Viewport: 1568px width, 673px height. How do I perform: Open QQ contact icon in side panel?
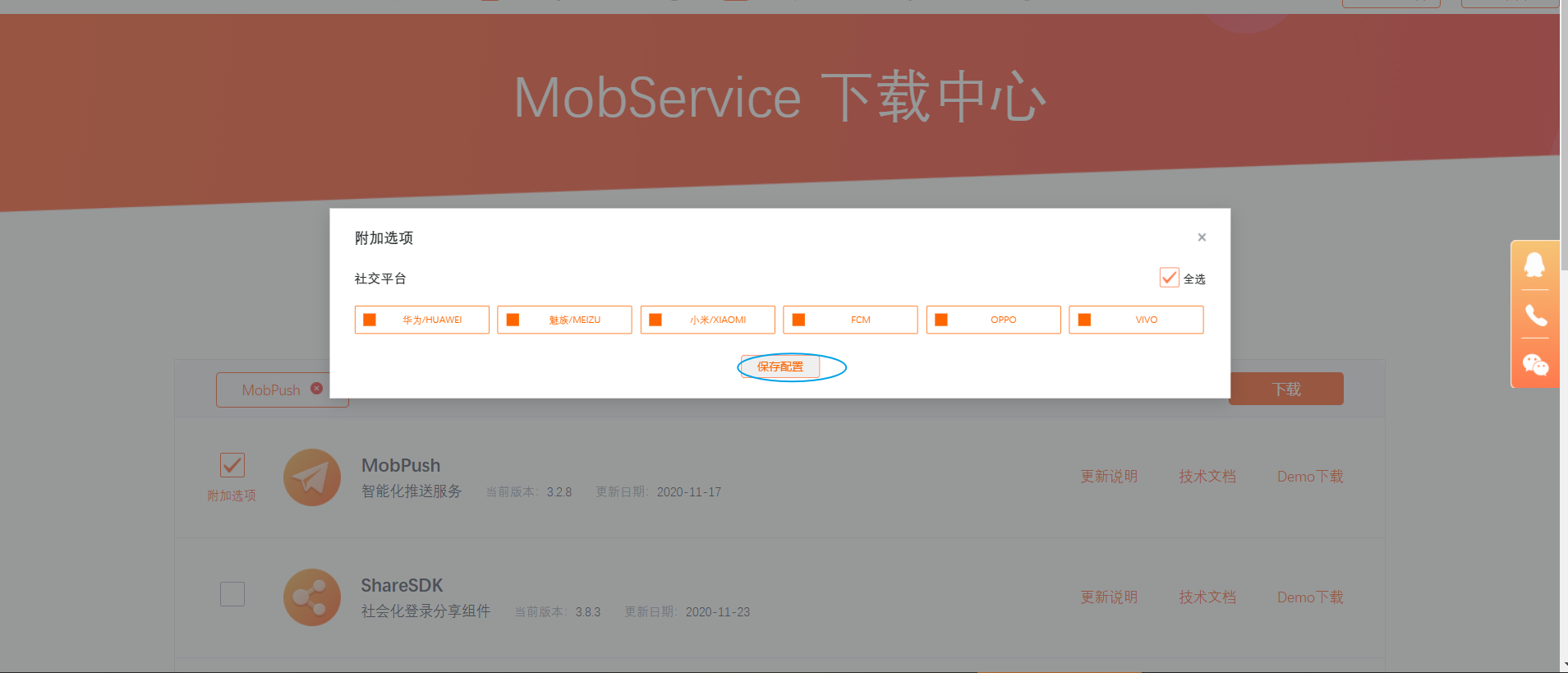pyautogui.click(x=1534, y=265)
